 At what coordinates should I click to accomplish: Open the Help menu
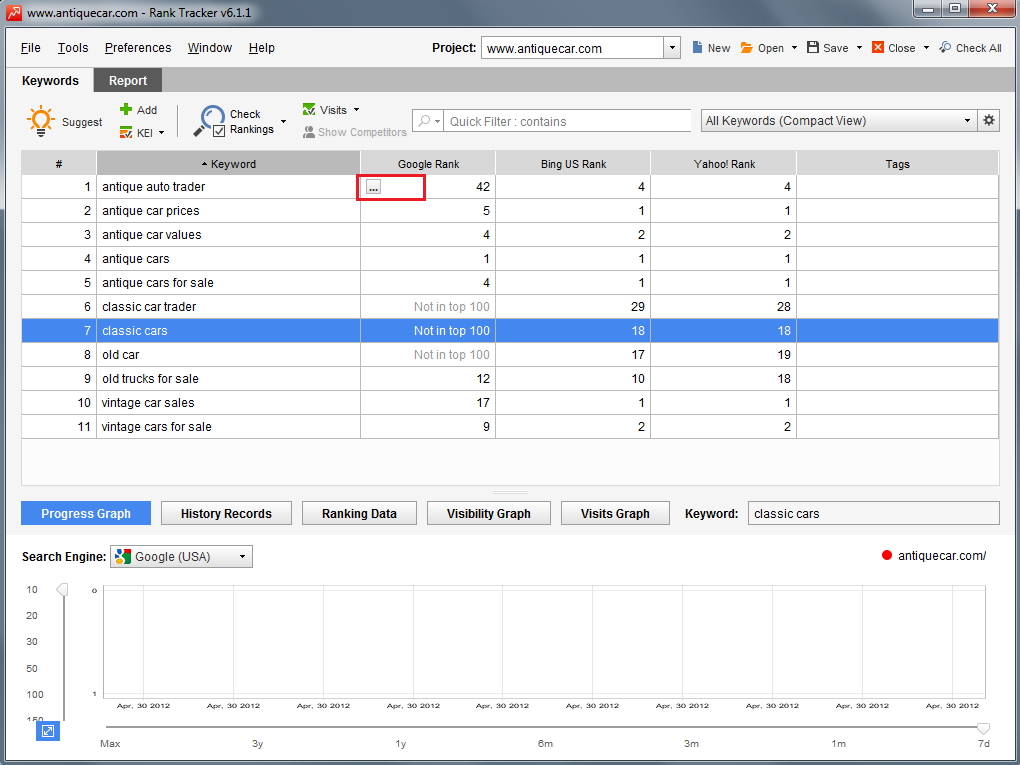coord(262,47)
